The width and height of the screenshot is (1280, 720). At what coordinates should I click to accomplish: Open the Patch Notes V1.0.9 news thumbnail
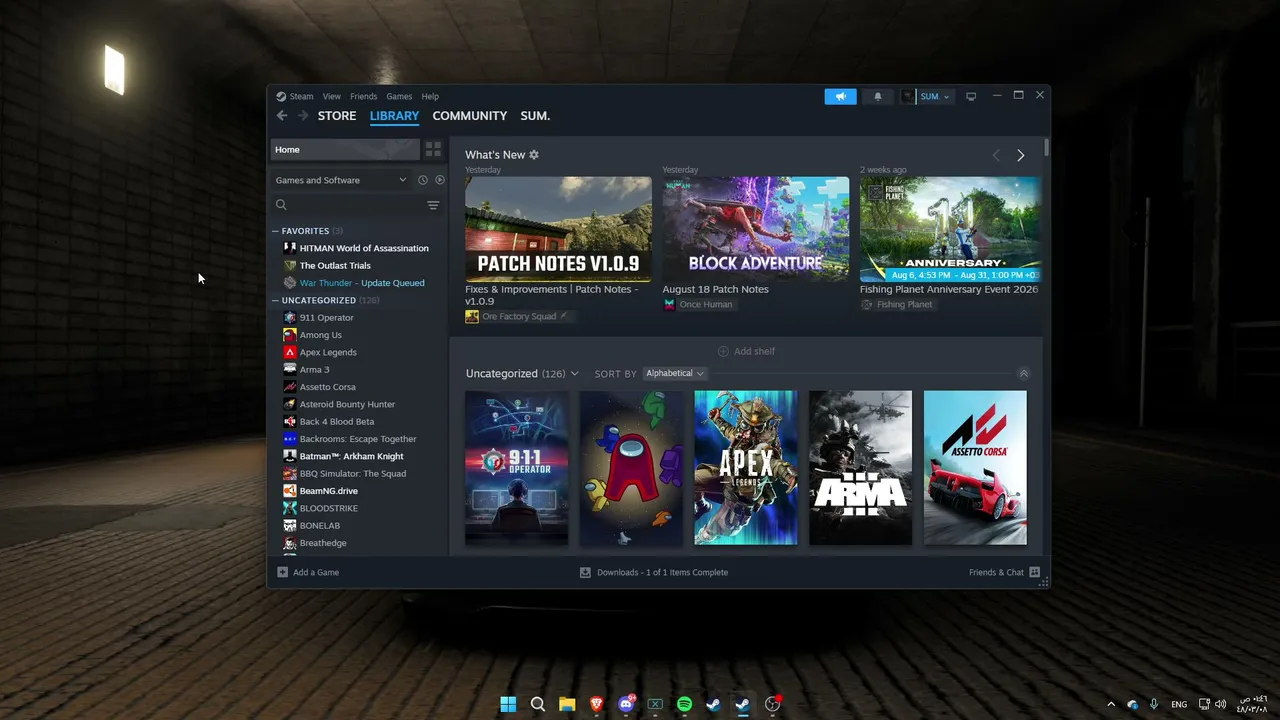click(558, 229)
